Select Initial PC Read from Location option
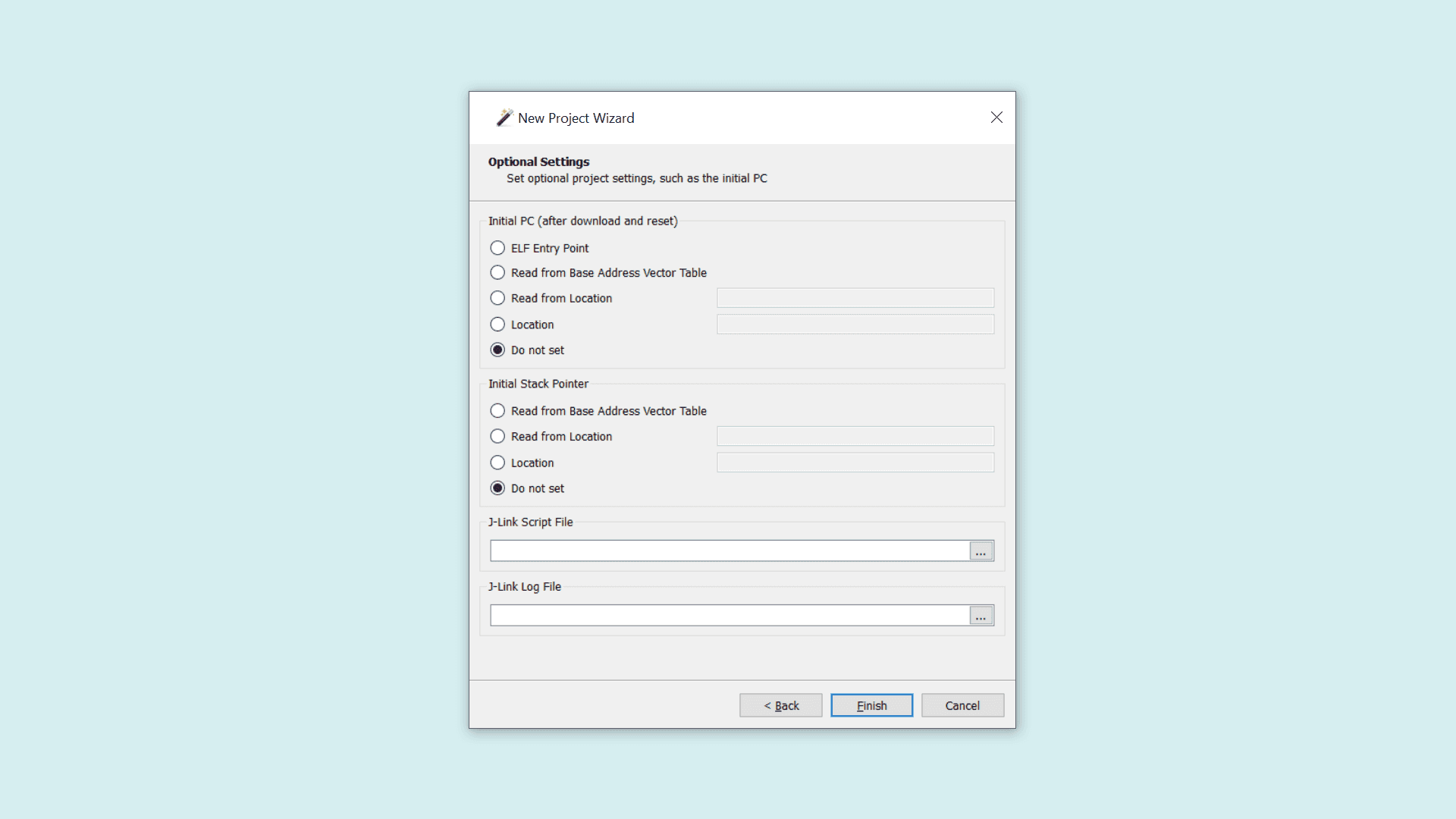 (x=497, y=298)
